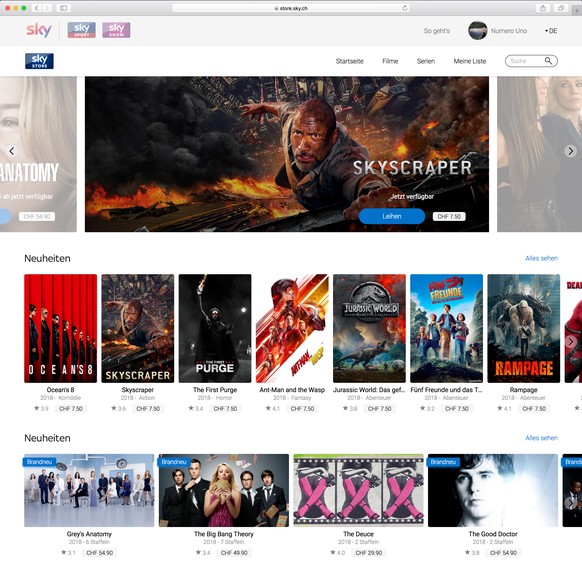Open the DE language dropdown
Viewport: 582px width, 567px height.
coord(551,31)
